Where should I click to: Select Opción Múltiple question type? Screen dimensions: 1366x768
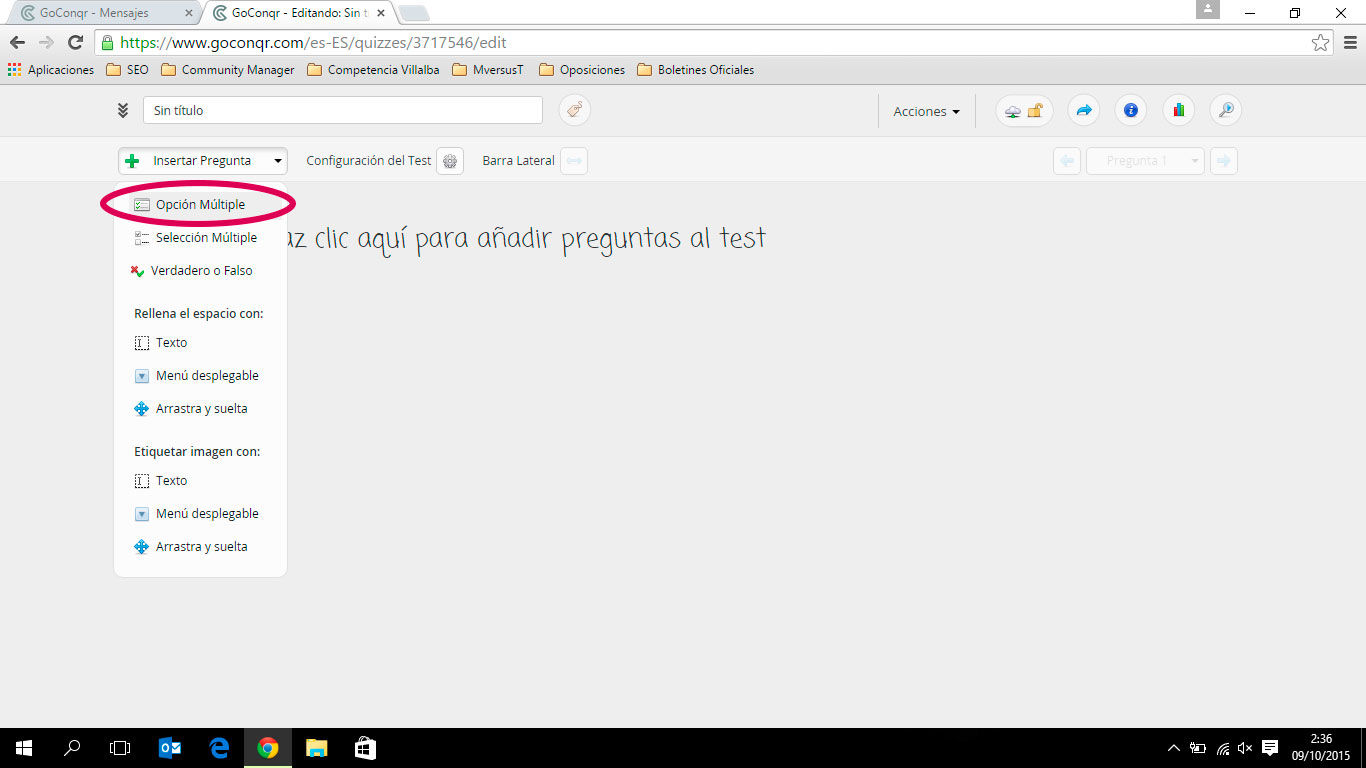(200, 205)
